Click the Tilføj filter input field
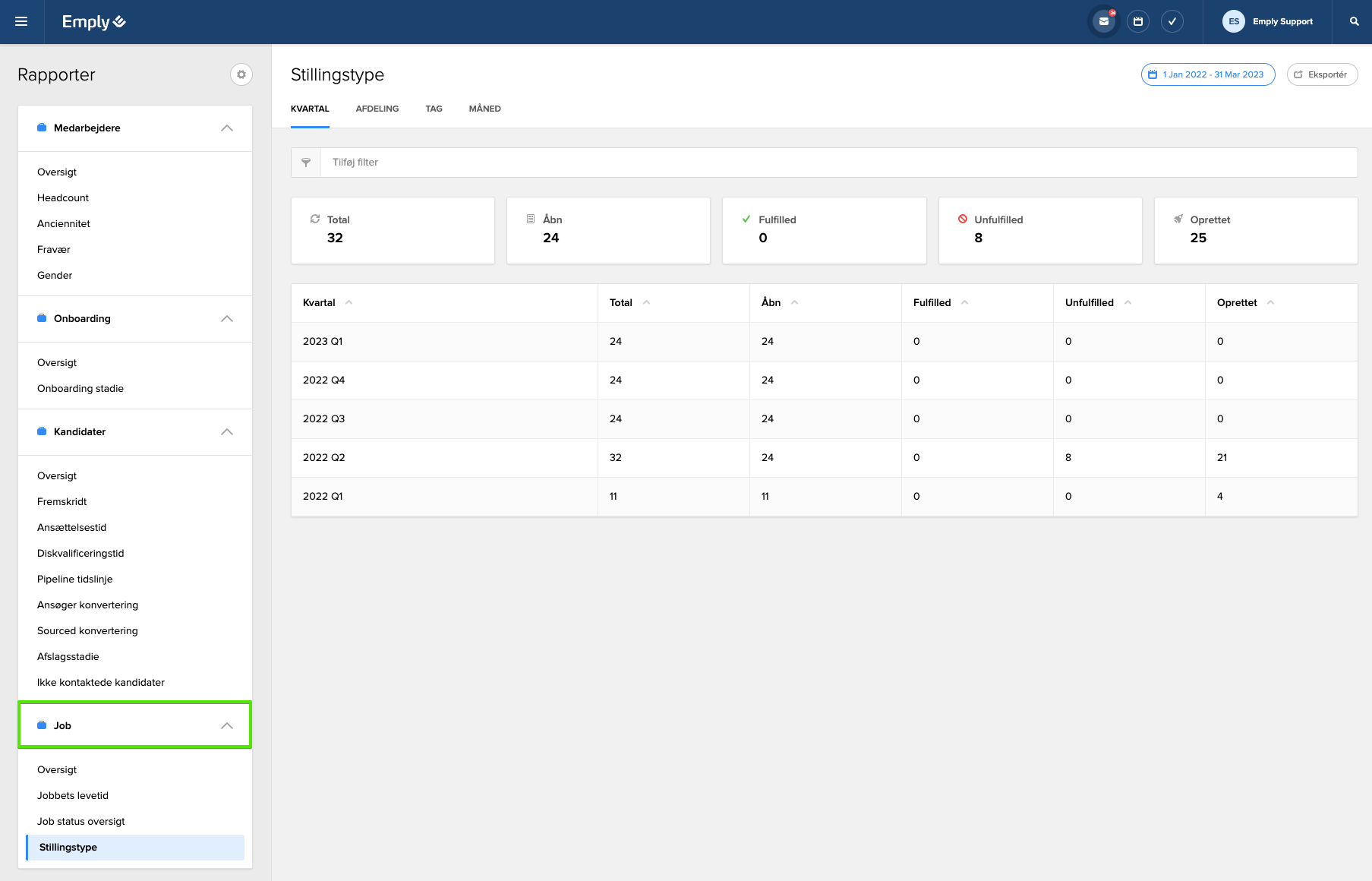Screen dimensions: 1372x881 pyautogui.click(x=835, y=163)
